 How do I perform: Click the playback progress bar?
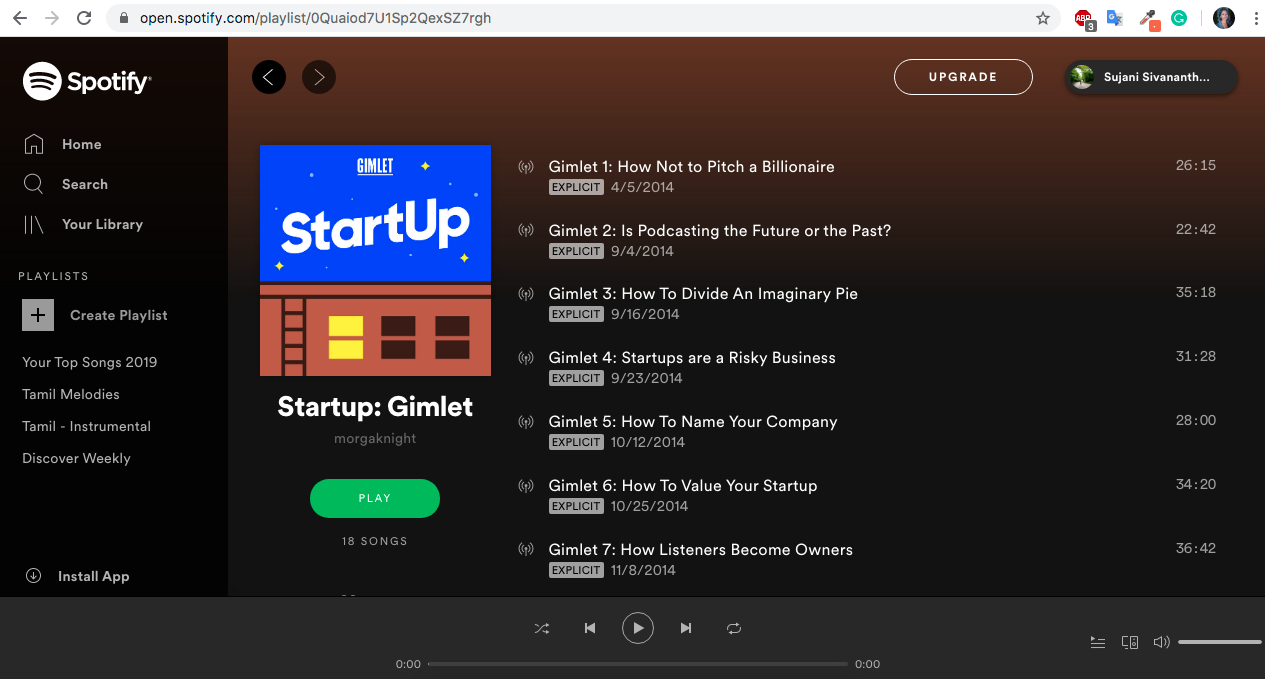(x=638, y=664)
